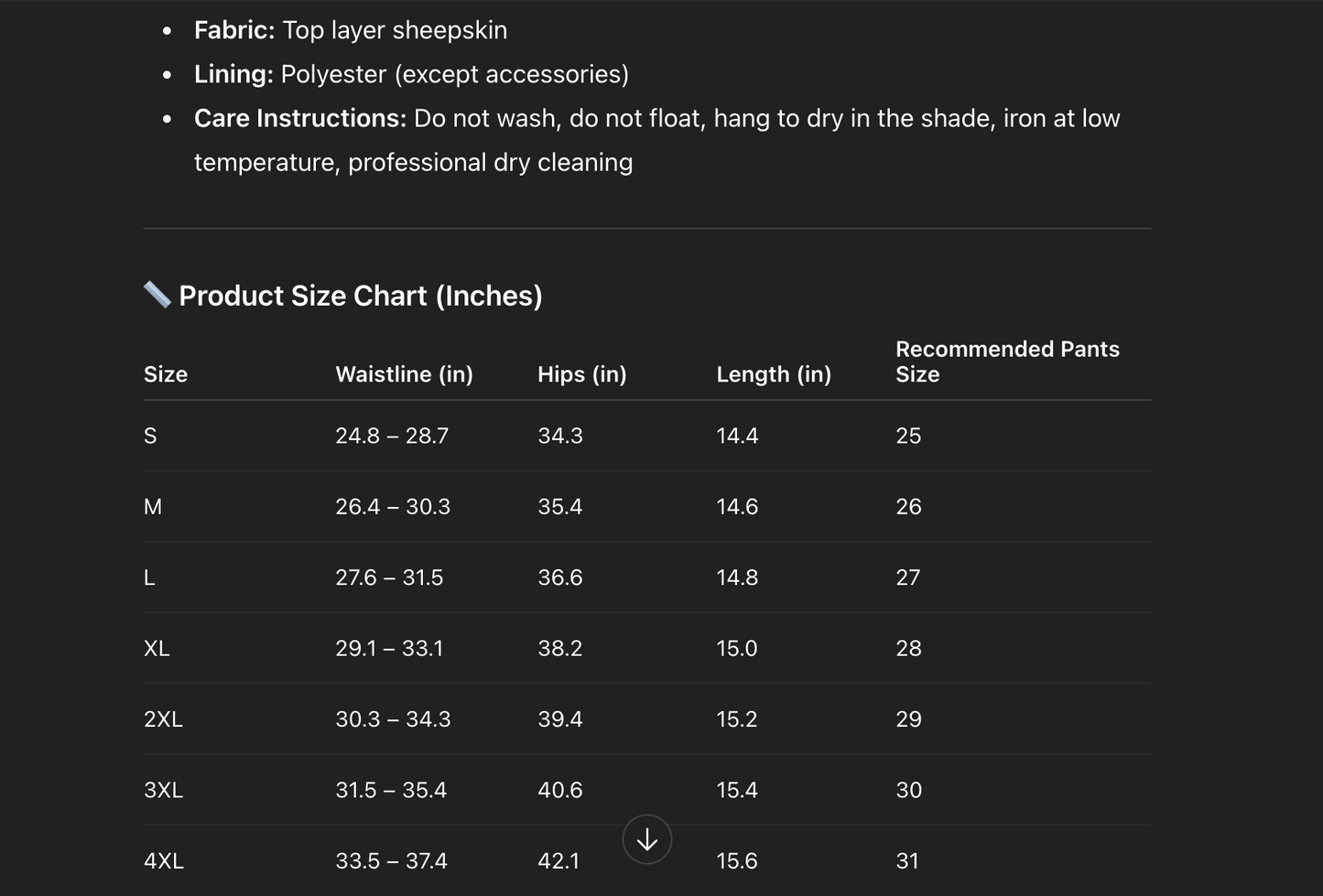Click the scroll-to-bottom arrow button
Screen dimensions: 1323x896
pyautogui.click(x=647, y=839)
